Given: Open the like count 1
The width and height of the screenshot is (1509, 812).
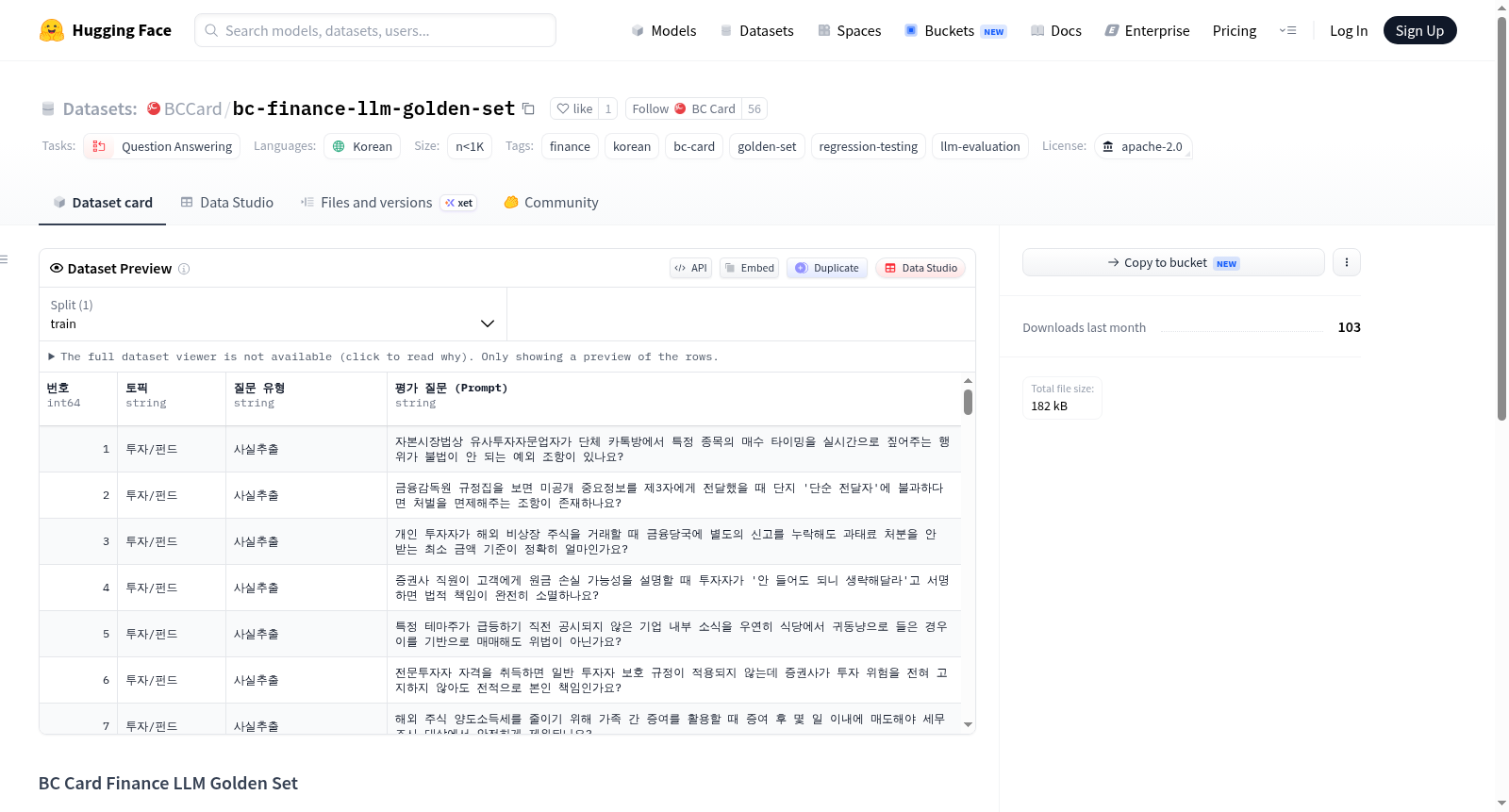Looking at the screenshot, I should (x=608, y=109).
